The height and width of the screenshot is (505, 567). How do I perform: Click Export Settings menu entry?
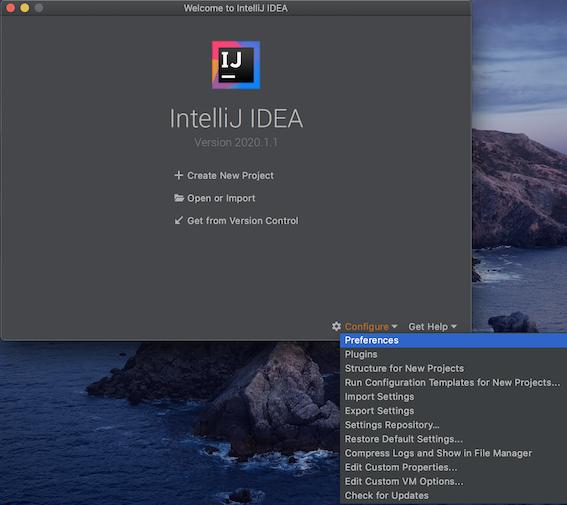point(453,411)
